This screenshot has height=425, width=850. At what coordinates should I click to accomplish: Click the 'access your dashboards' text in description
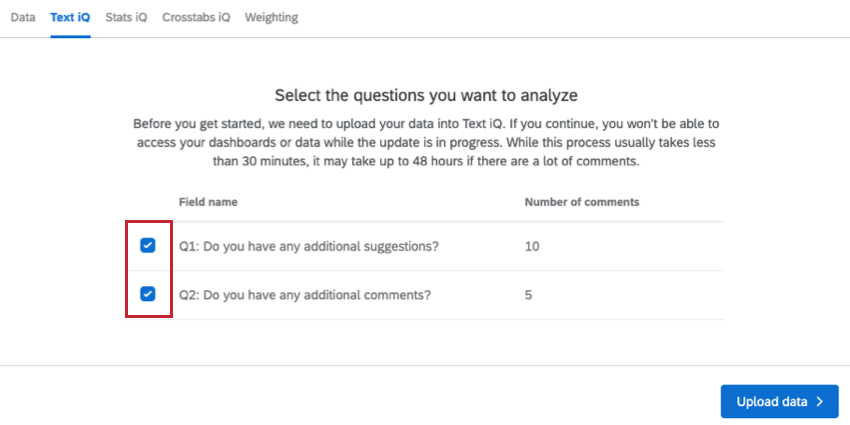(198, 143)
